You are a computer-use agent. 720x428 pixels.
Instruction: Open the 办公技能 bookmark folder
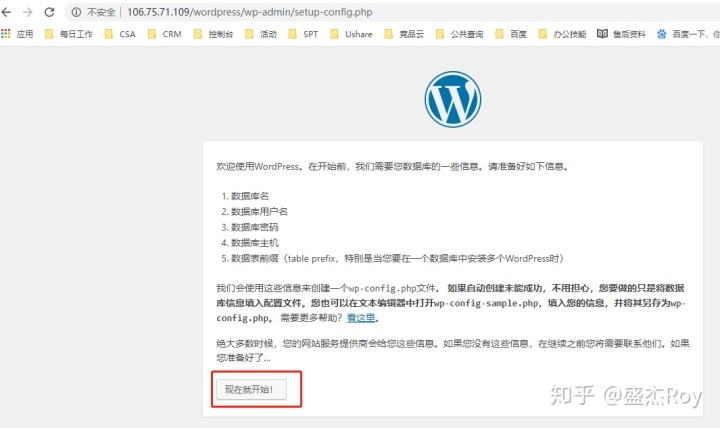click(x=562, y=34)
